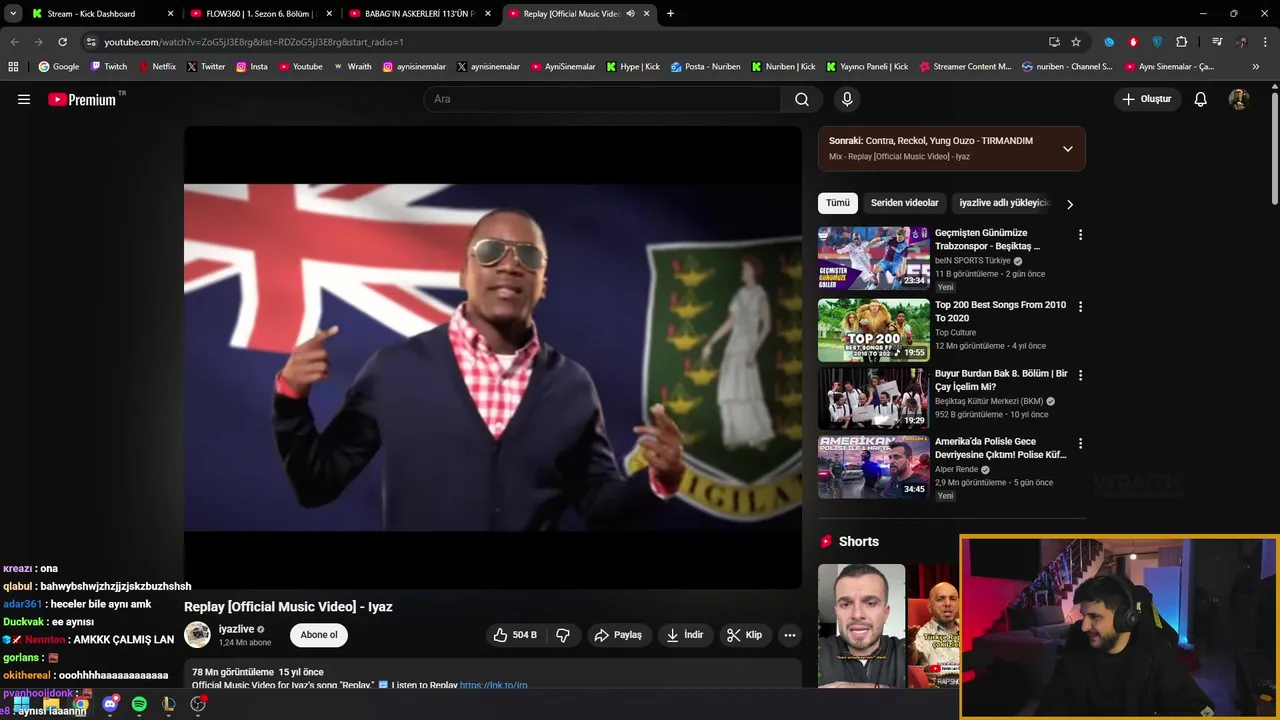This screenshot has width=1280, height=720.
Task: Open the lnk.to link in description
Action: [x=493, y=686]
